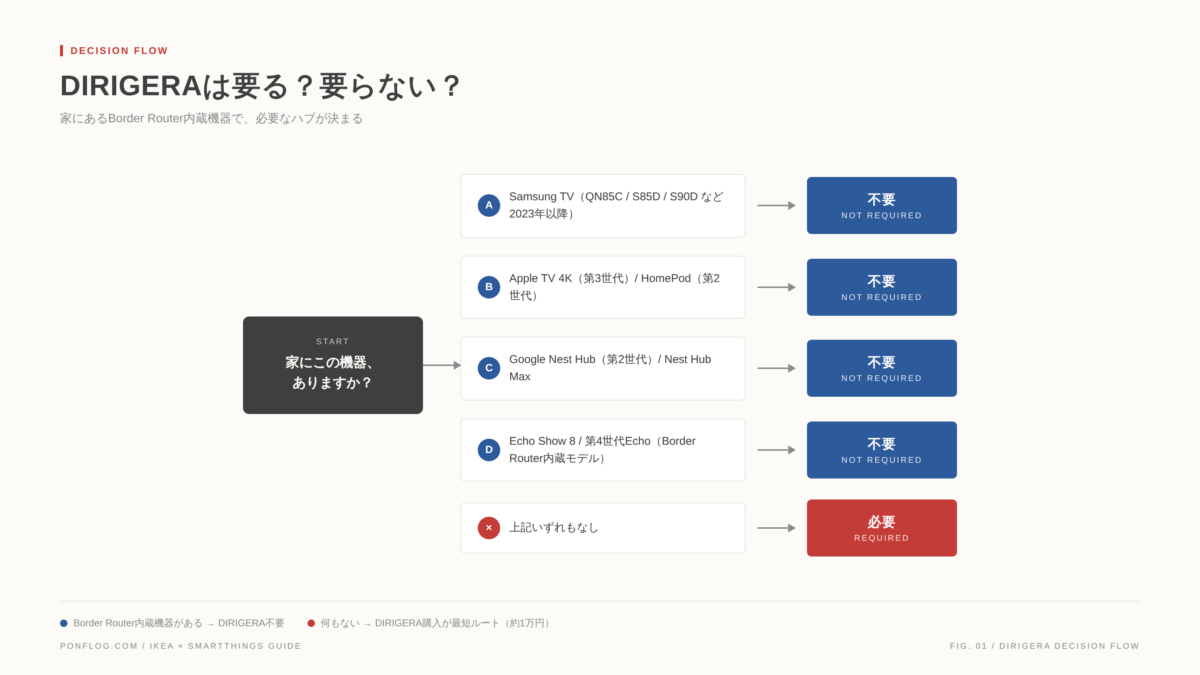The width and height of the screenshot is (1200, 675).
Task: Select the Echo Show 8 option card
Action: point(603,450)
